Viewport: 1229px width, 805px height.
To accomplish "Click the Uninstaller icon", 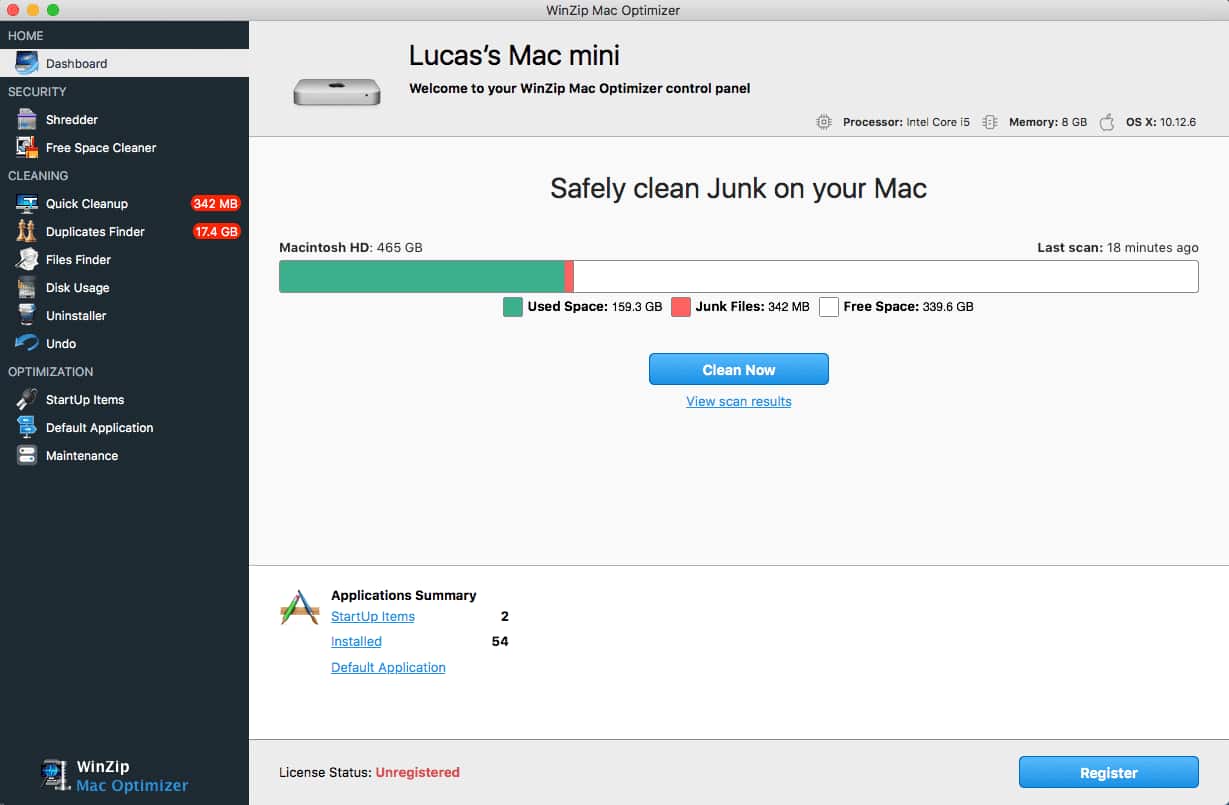I will (x=26, y=315).
